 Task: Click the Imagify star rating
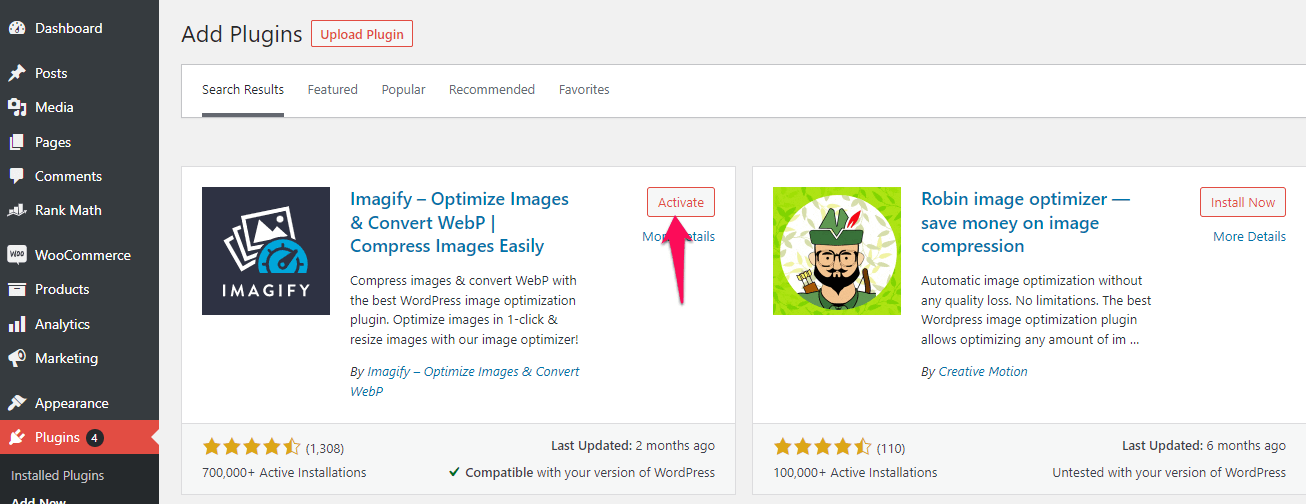coord(251,447)
